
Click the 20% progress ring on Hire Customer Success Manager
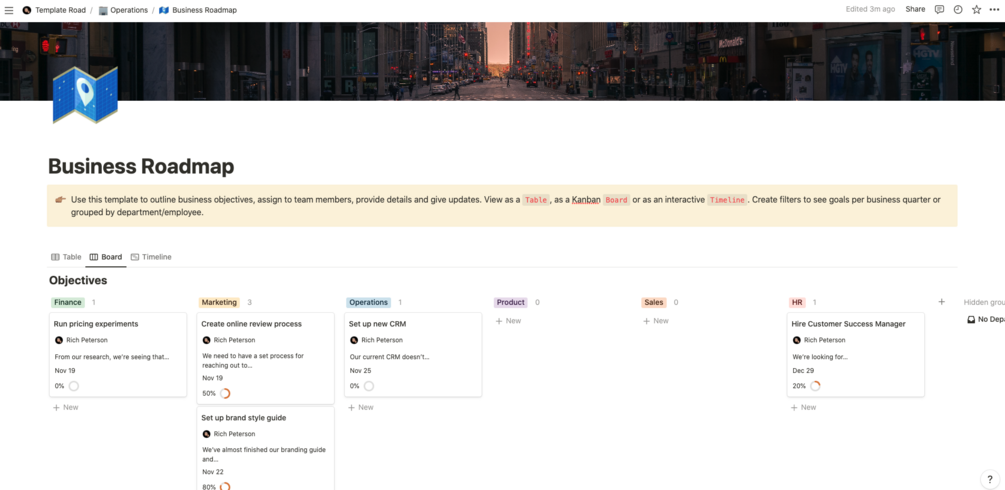click(x=815, y=386)
